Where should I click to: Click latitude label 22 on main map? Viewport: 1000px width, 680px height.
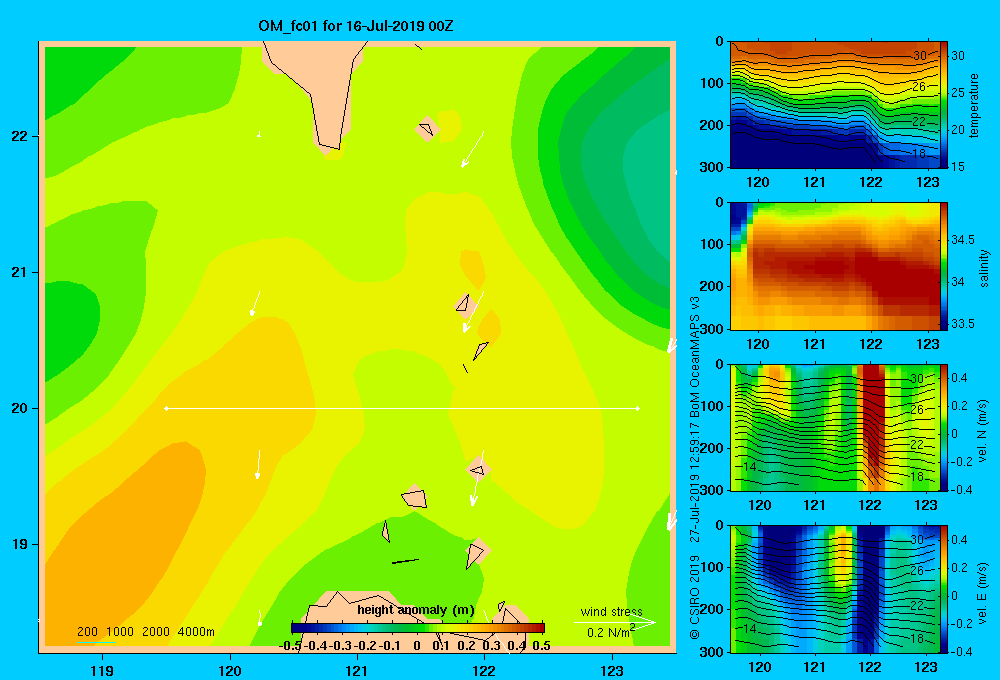point(19,136)
